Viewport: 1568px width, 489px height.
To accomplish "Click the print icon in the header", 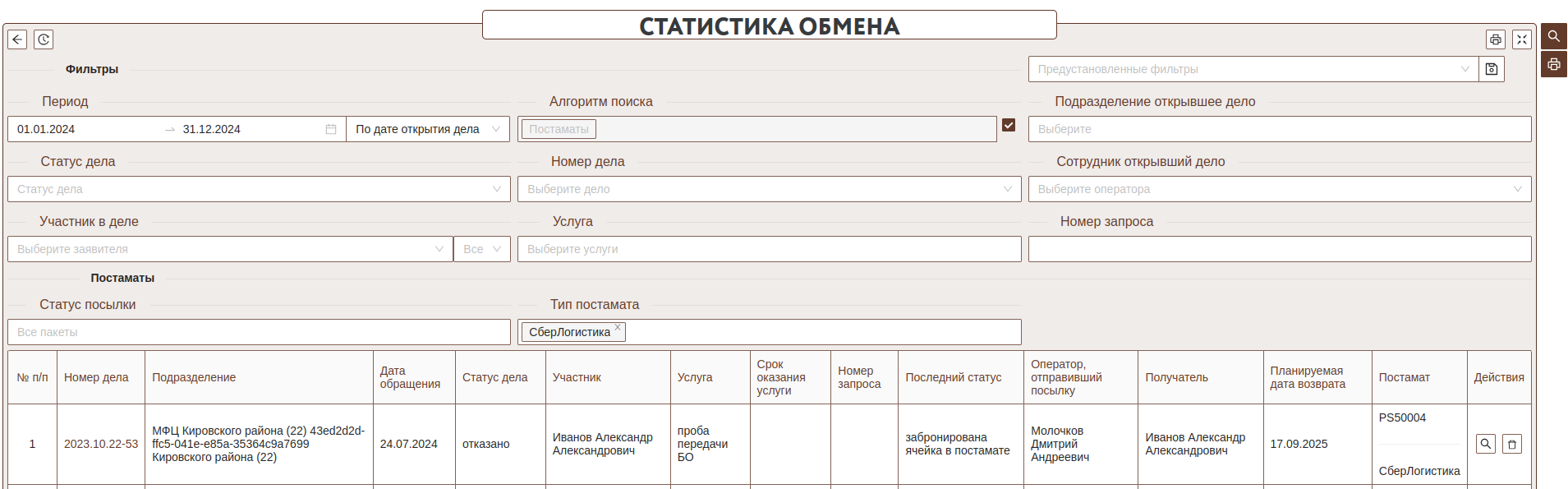I will coord(1496,39).
